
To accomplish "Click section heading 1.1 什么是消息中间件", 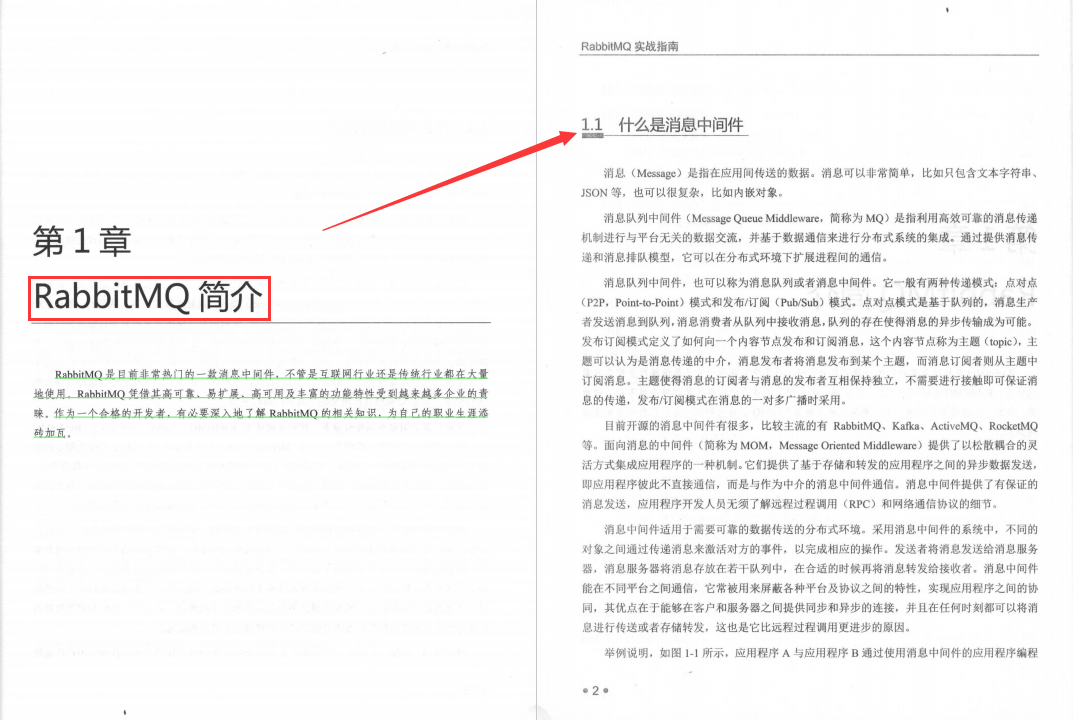I will coord(662,125).
